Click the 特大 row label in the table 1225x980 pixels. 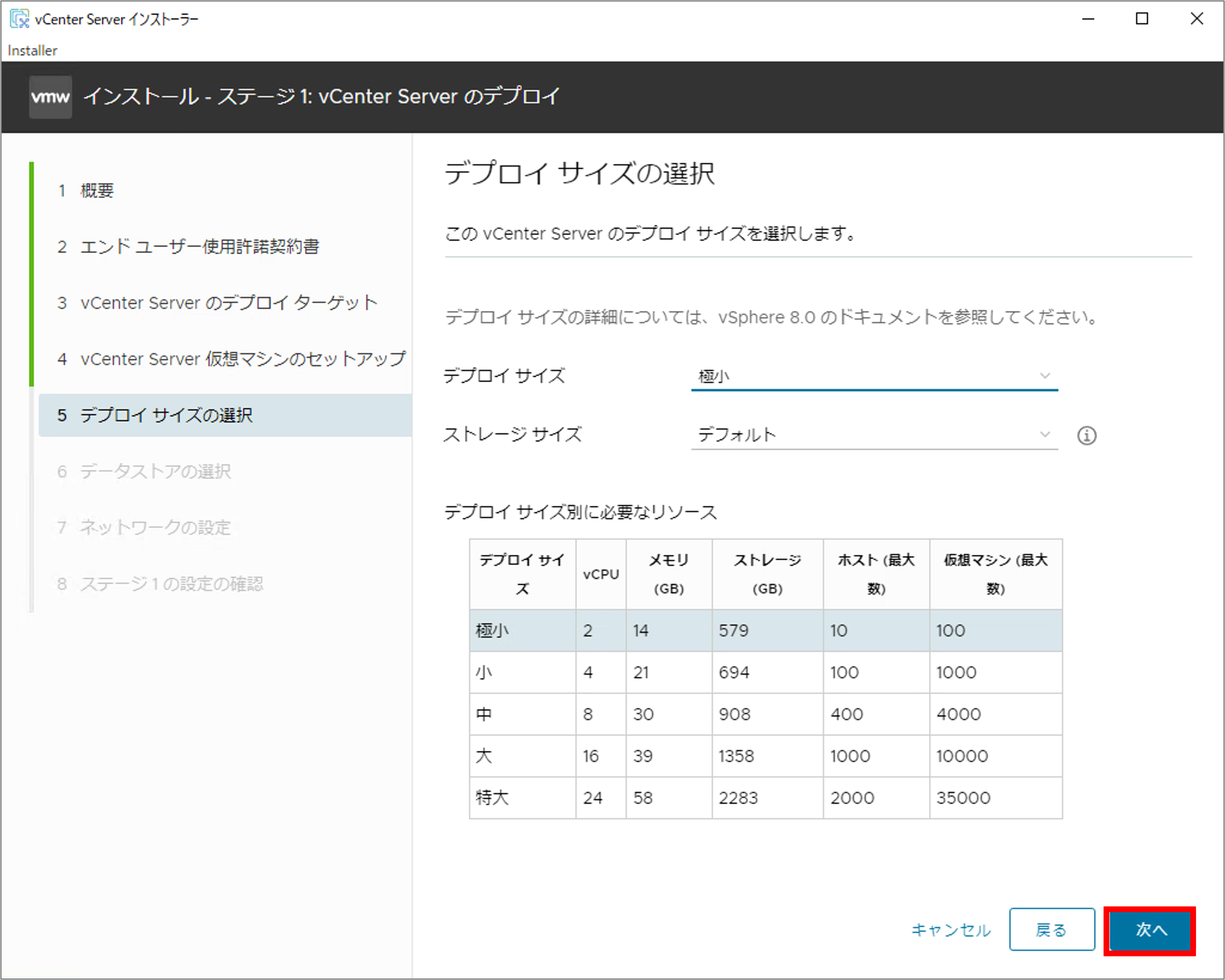[492, 798]
